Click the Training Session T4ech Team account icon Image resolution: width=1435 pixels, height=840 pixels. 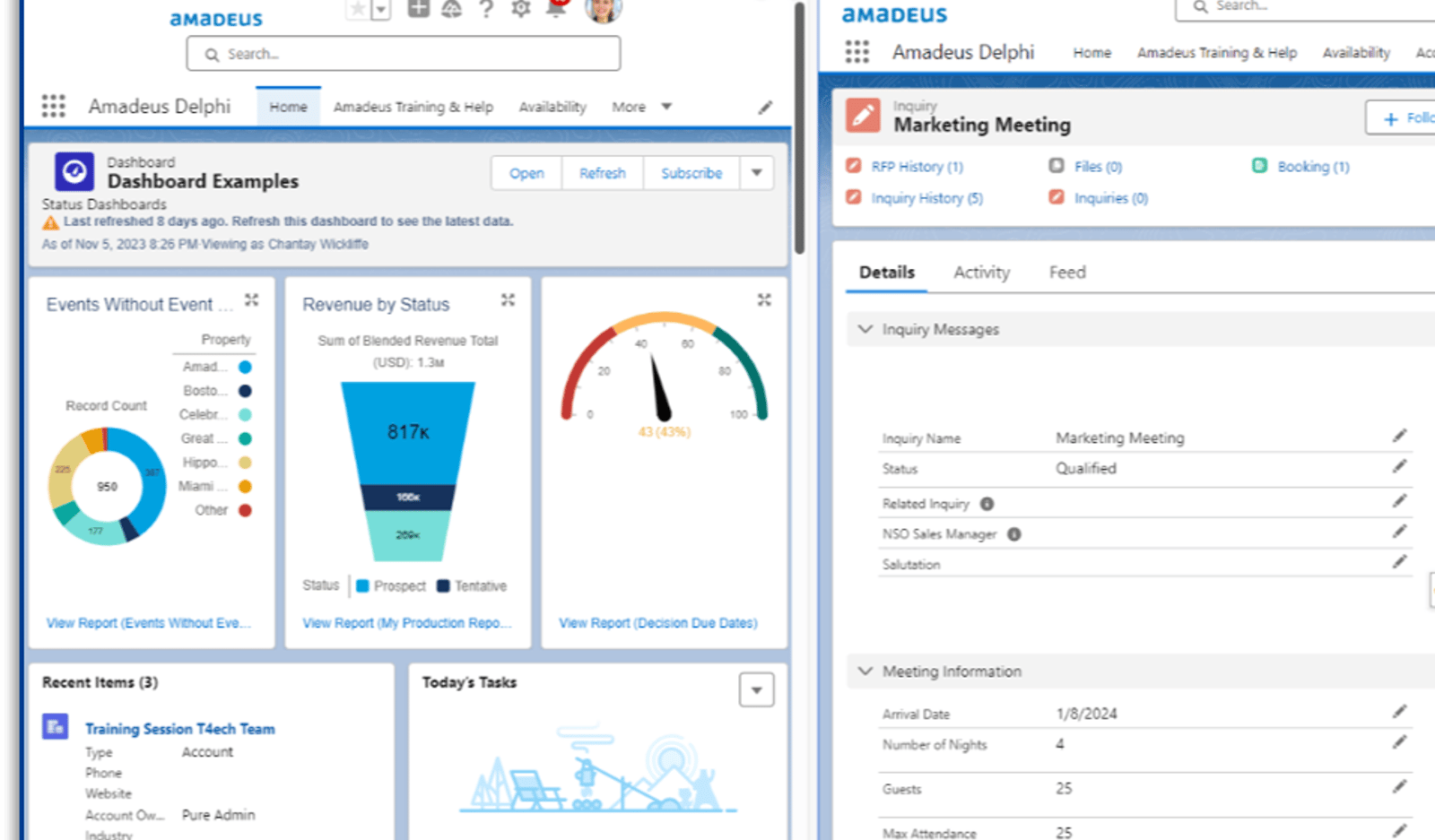coord(56,726)
